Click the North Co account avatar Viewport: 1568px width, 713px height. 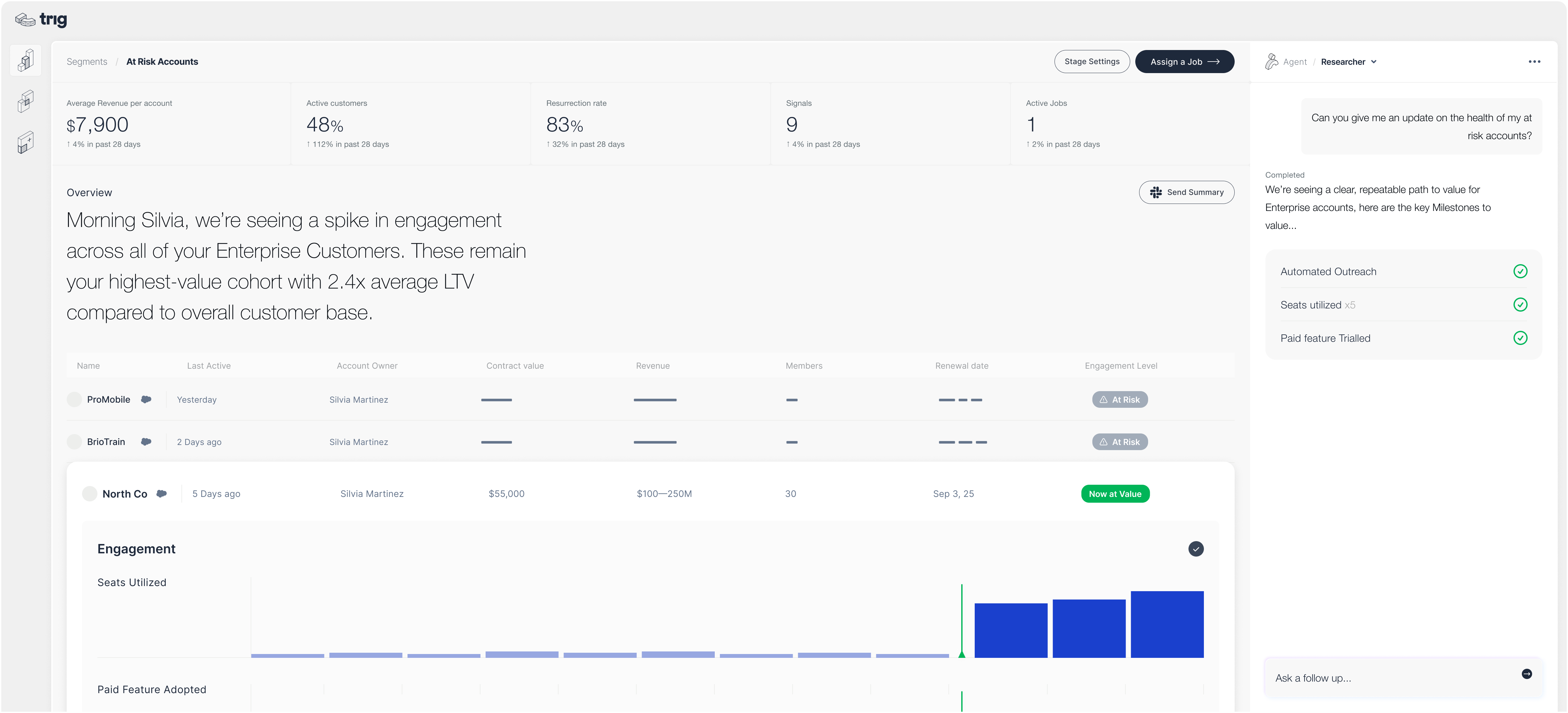(x=89, y=494)
